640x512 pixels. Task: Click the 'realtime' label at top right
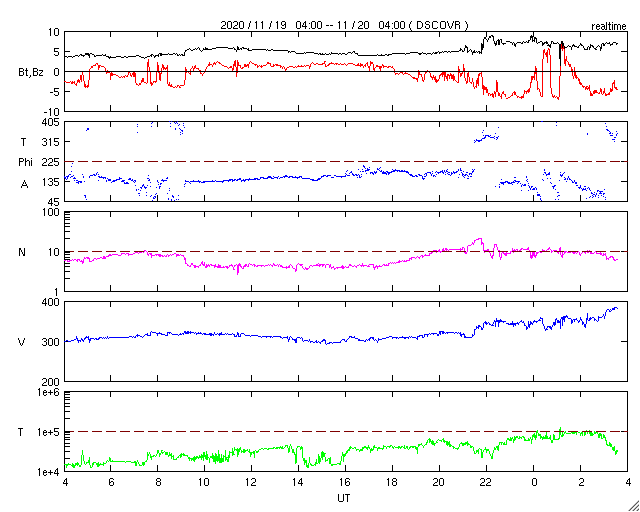point(609,27)
